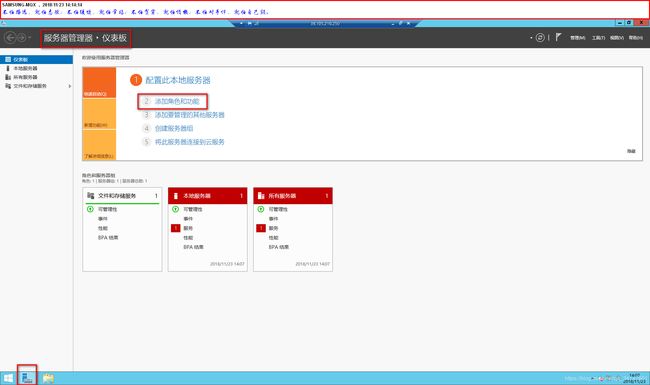Screen dimensions: 650x385
Task: Click green manageability icon in 本地服务器 tile
Action: (176, 209)
